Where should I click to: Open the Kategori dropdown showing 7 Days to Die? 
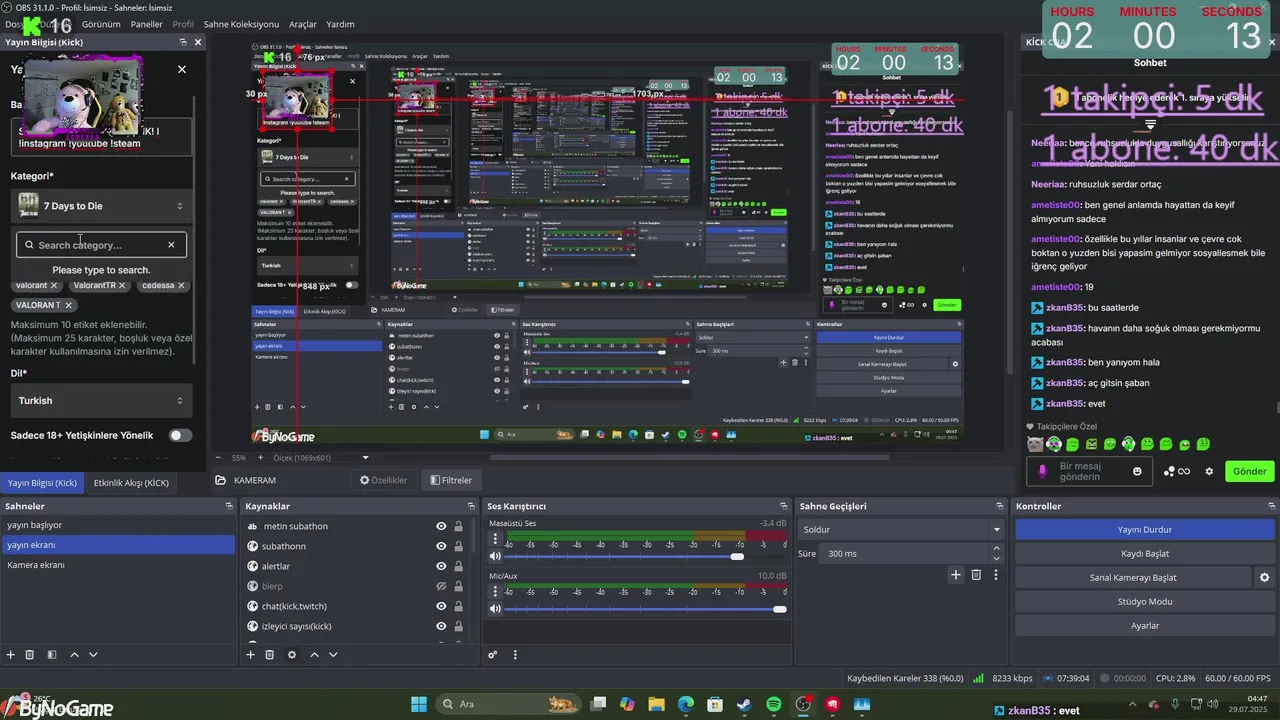coord(101,206)
